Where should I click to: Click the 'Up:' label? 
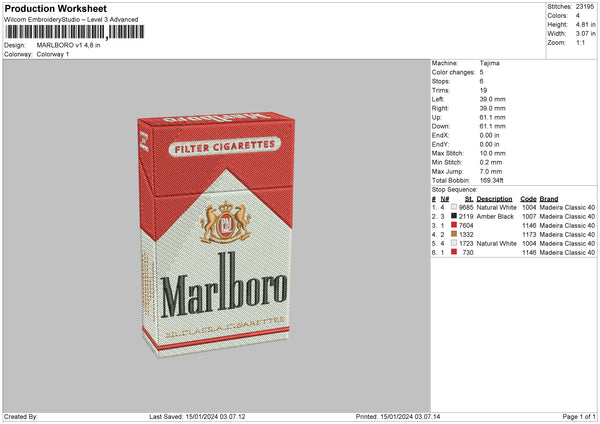[x=437, y=117]
